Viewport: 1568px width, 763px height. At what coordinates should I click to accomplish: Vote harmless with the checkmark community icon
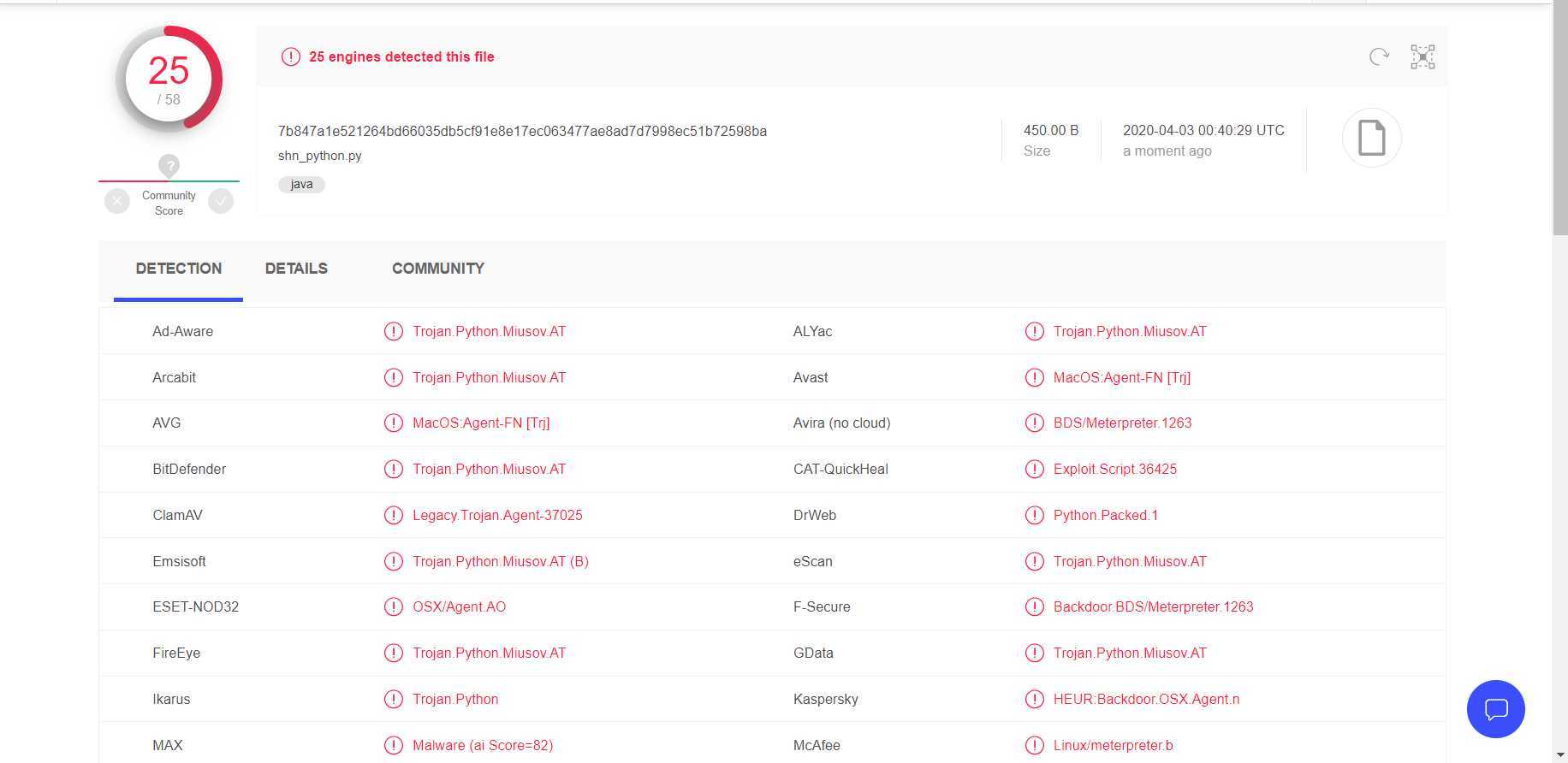(221, 202)
